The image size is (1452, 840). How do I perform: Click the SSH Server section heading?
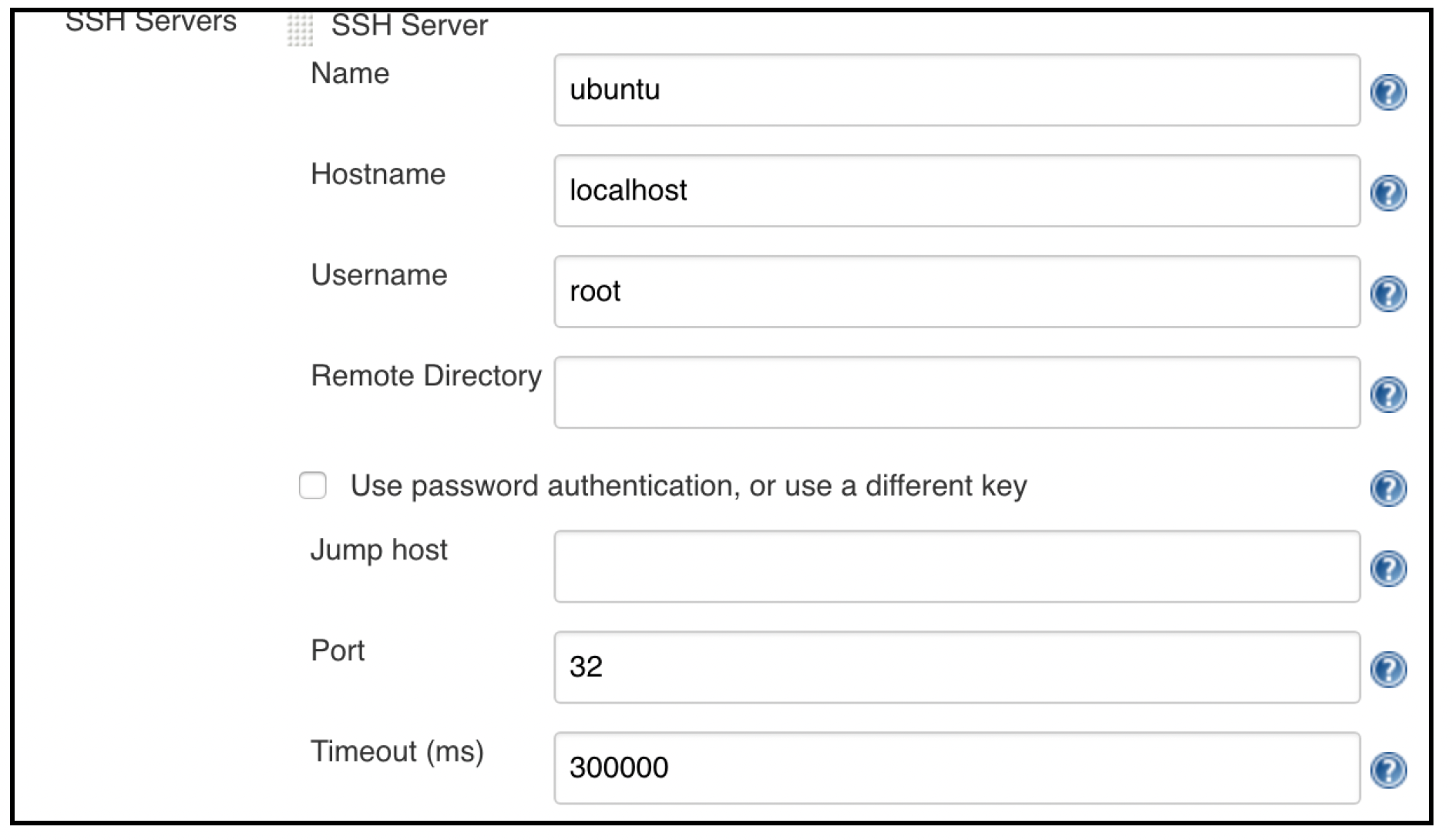(409, 25)
